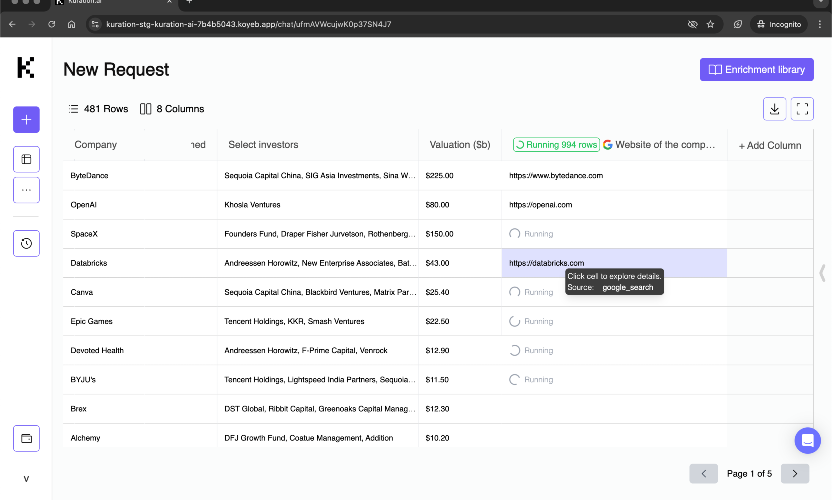Download the table with the download icon
The height and width of the screenshot is (500, 832).
click(775, 109)
